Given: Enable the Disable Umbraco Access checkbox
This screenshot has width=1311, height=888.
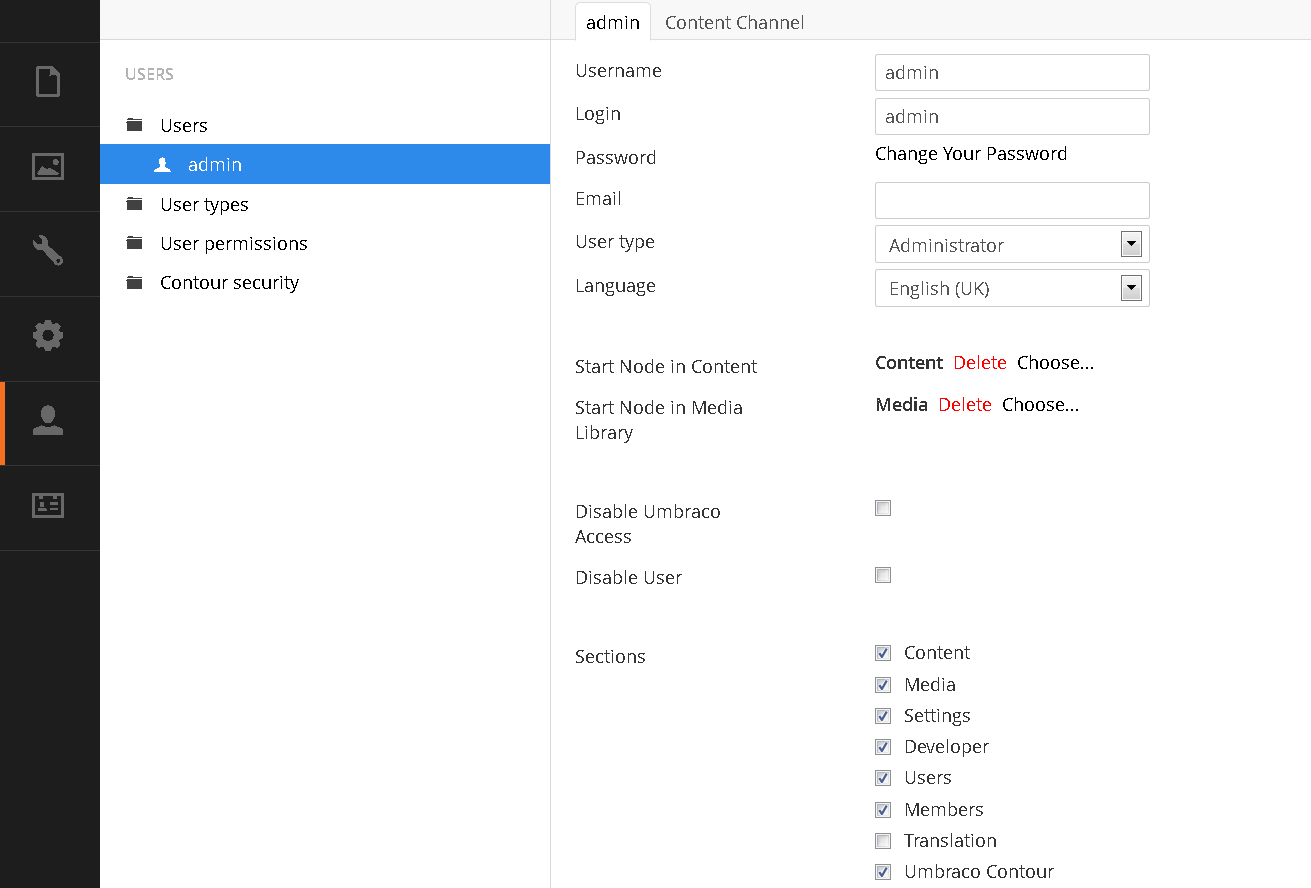Looking at the screenshot, I should click(x=883, y=508).
